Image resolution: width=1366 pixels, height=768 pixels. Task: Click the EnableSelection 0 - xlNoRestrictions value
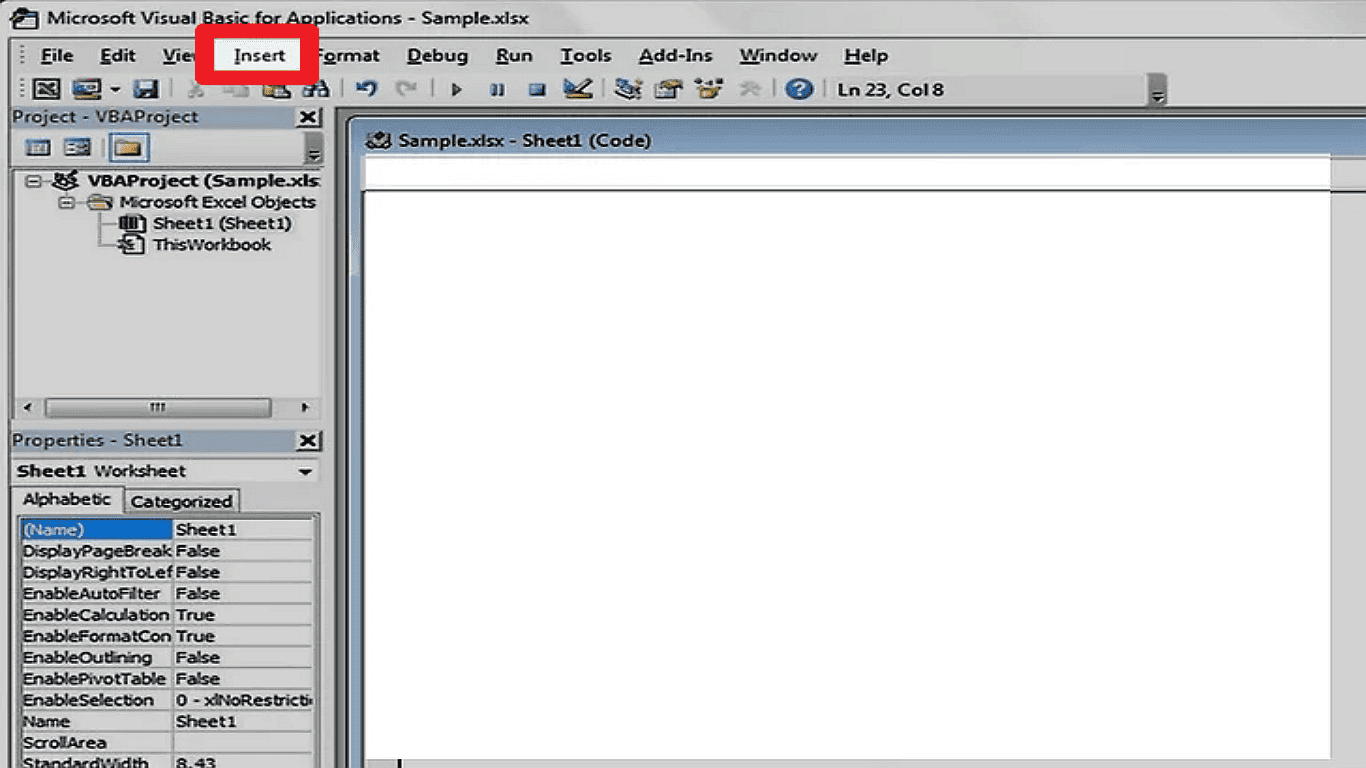pos(244,700)
